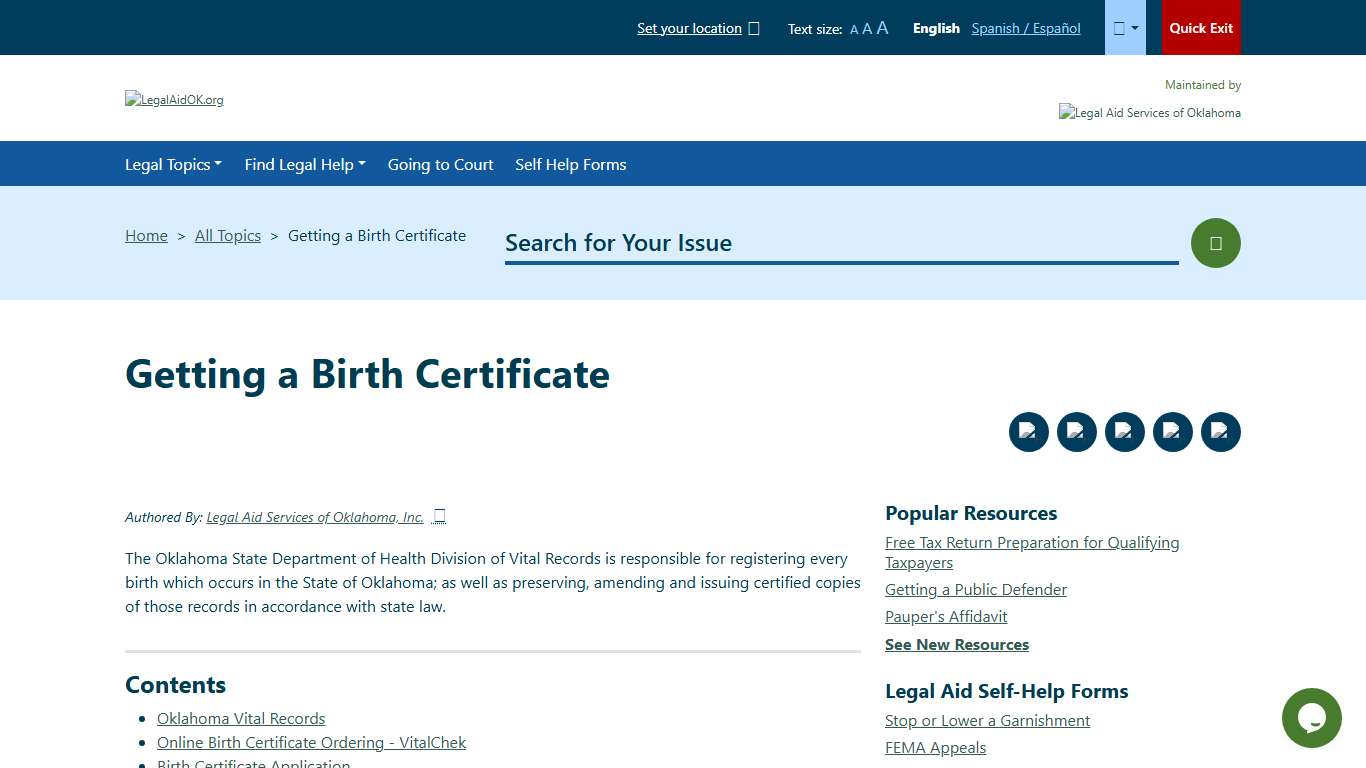Screen dimensions: 1366x768
Task: Click inside the Search for Your Issue field
Action: [840, 243]
